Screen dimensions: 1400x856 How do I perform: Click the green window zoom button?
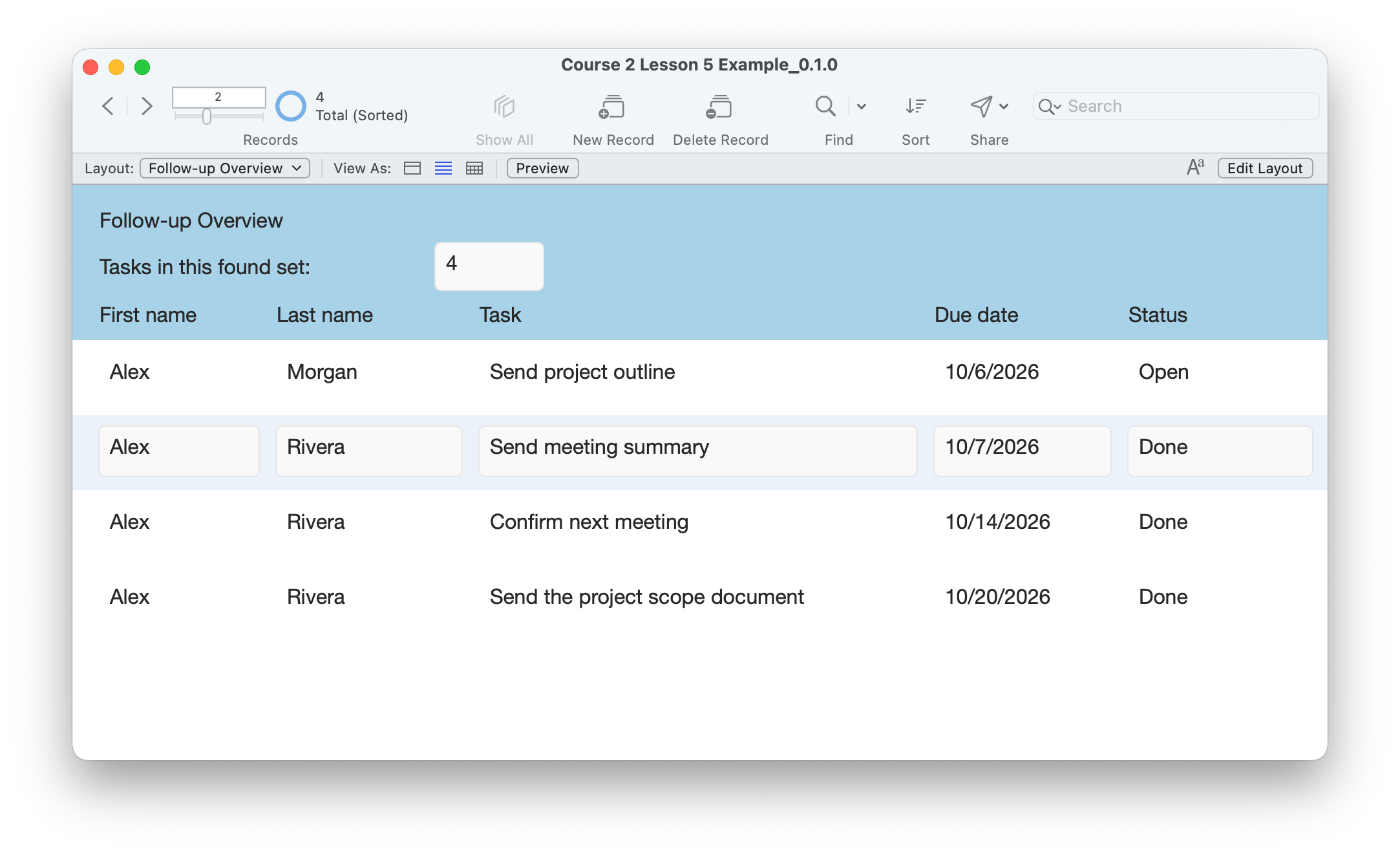point(142,67)
